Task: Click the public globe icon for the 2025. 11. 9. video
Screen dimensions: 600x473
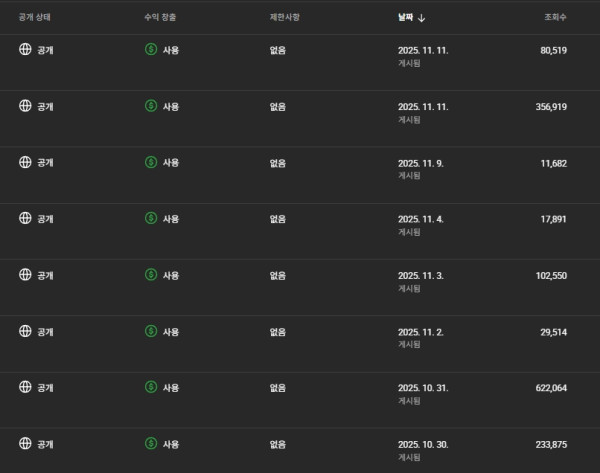Action: click(25, 161)
